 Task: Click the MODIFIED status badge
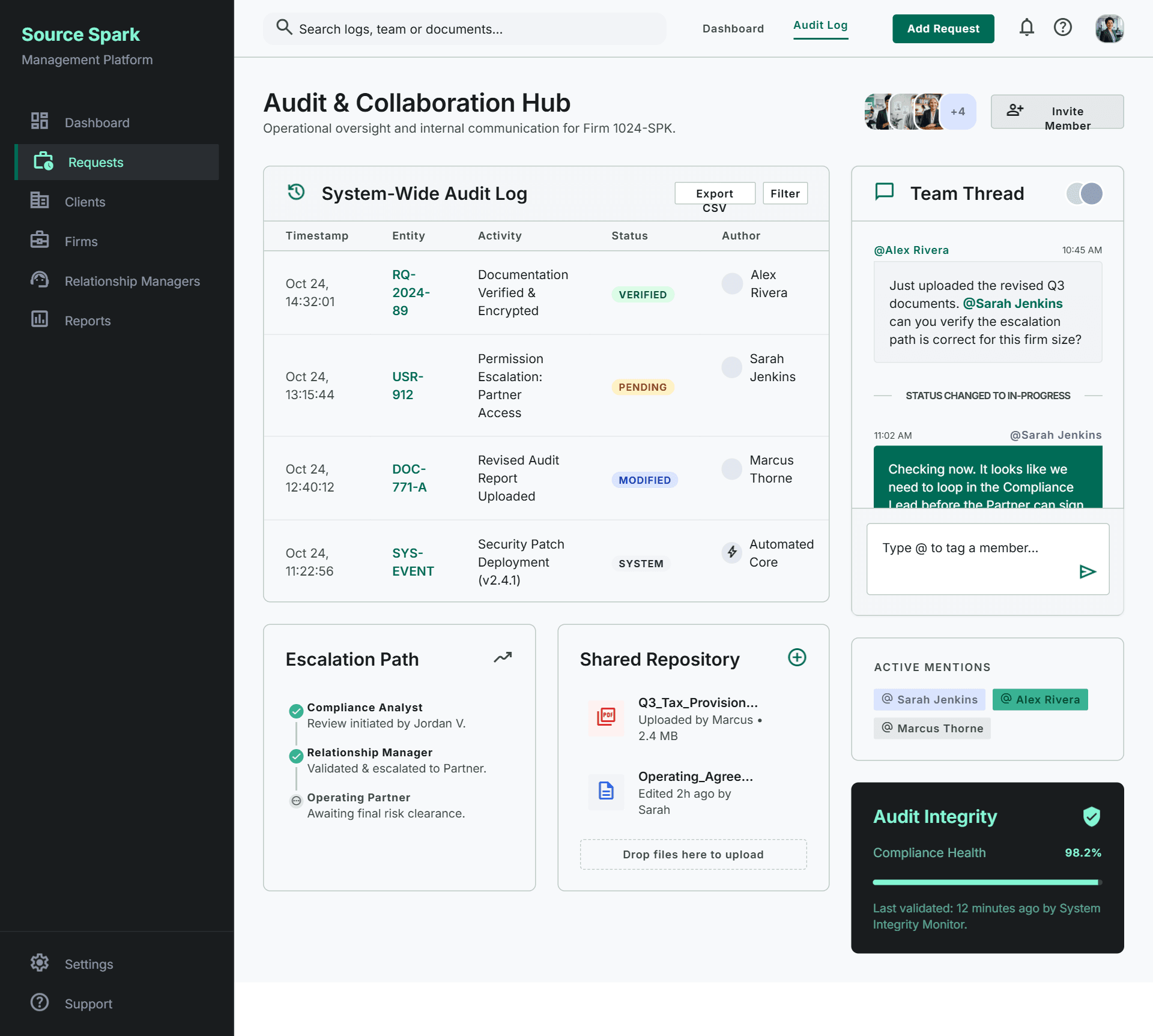pyautogui.click(x=644, y=480)
